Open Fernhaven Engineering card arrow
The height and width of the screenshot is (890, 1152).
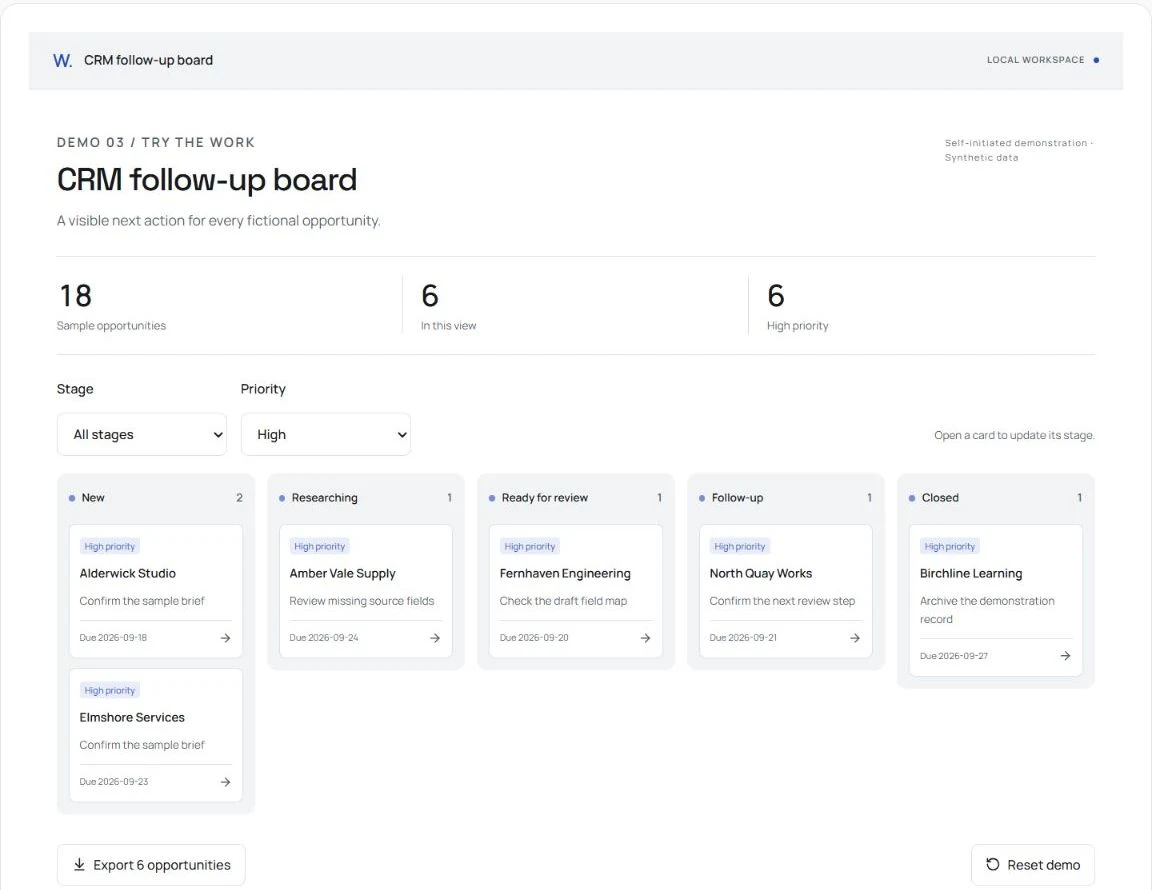(x=645, y=638)
